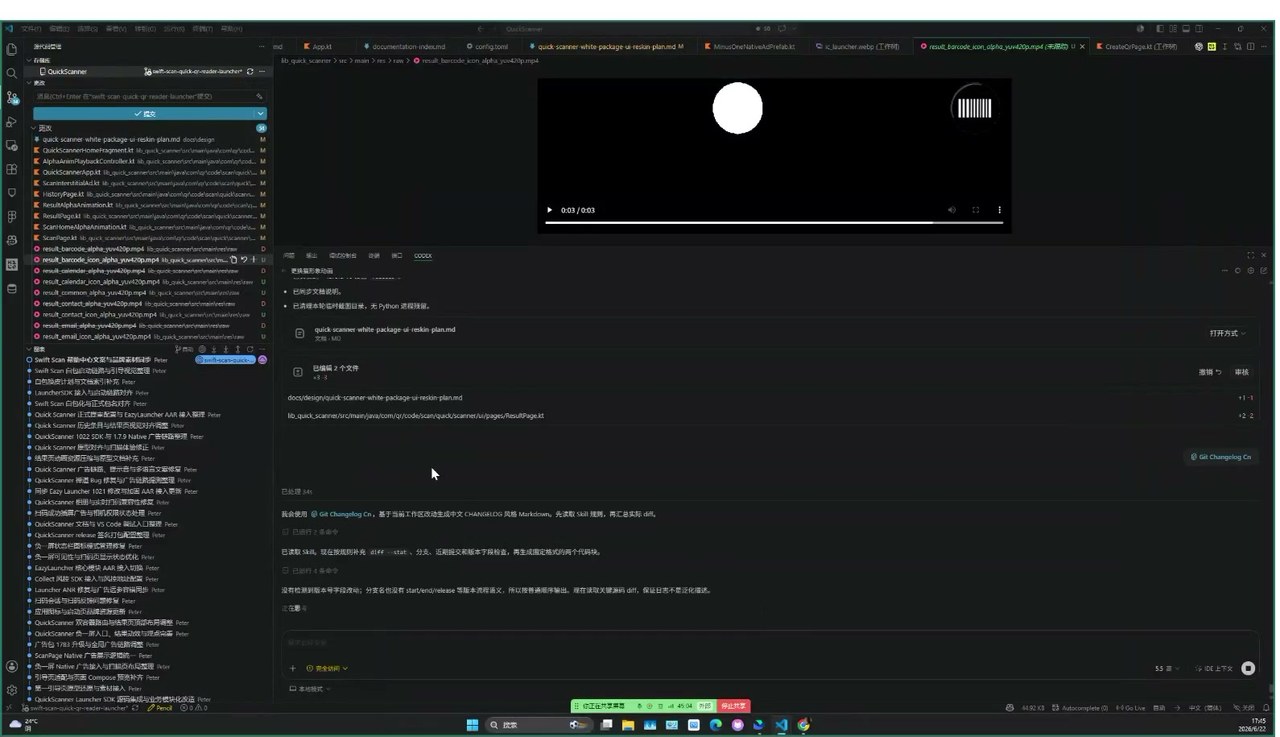Open commit button dropdown arrow

point(260,114)
